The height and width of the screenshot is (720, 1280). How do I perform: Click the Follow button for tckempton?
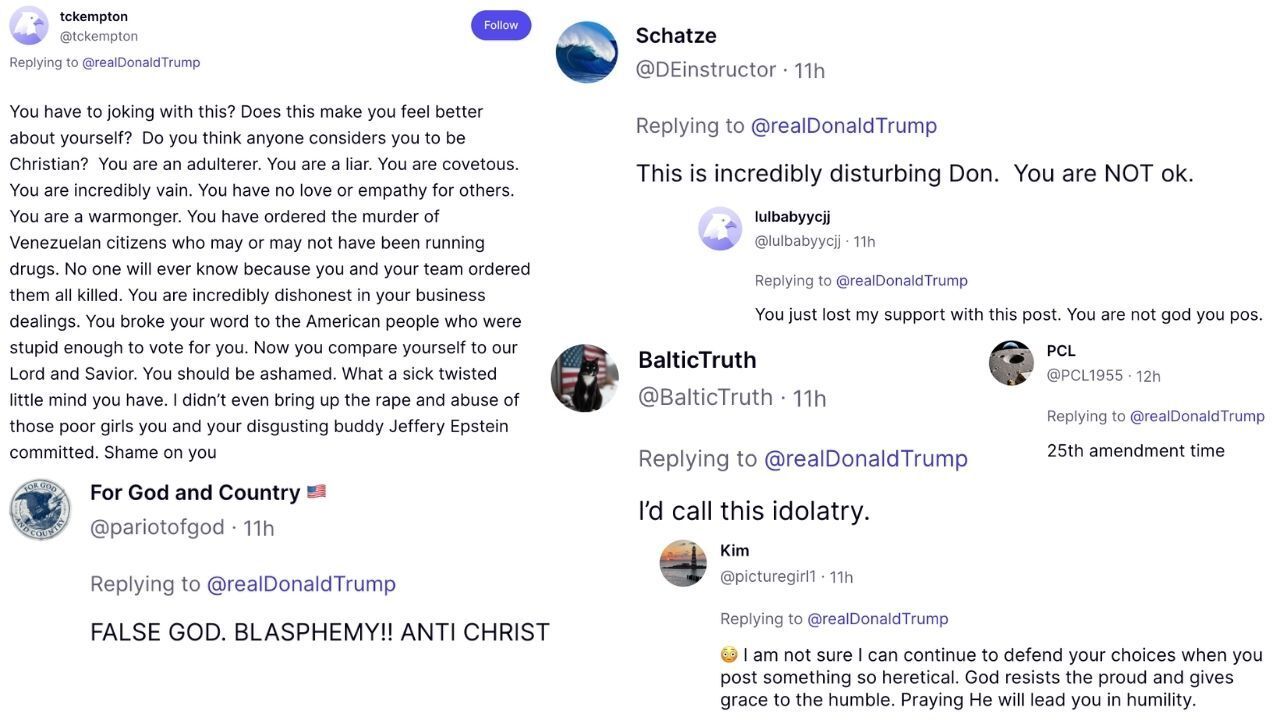coord(500,25)
